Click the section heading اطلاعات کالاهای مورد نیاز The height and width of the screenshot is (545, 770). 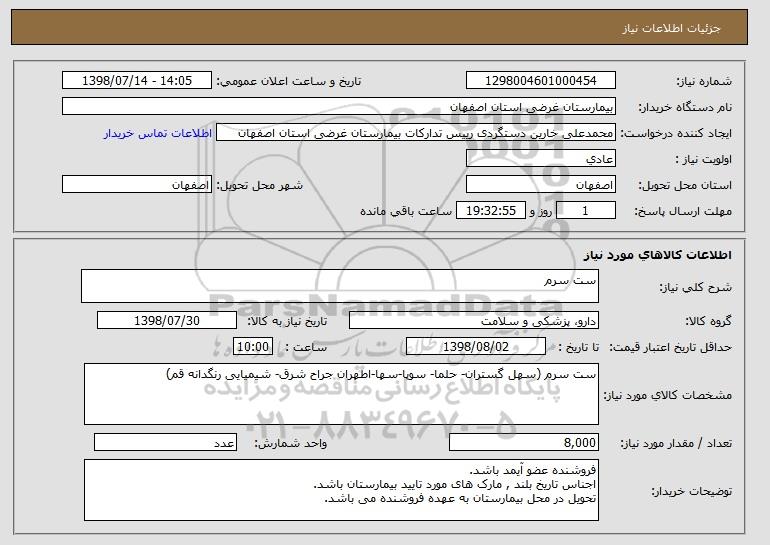[658, 255]
